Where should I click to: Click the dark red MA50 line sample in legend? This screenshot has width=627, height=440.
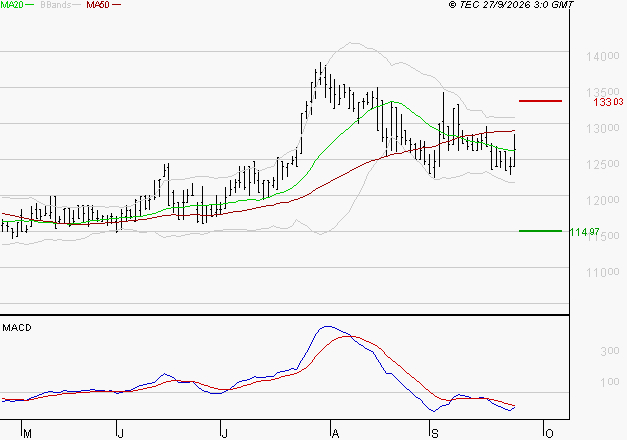click(116, 5)
